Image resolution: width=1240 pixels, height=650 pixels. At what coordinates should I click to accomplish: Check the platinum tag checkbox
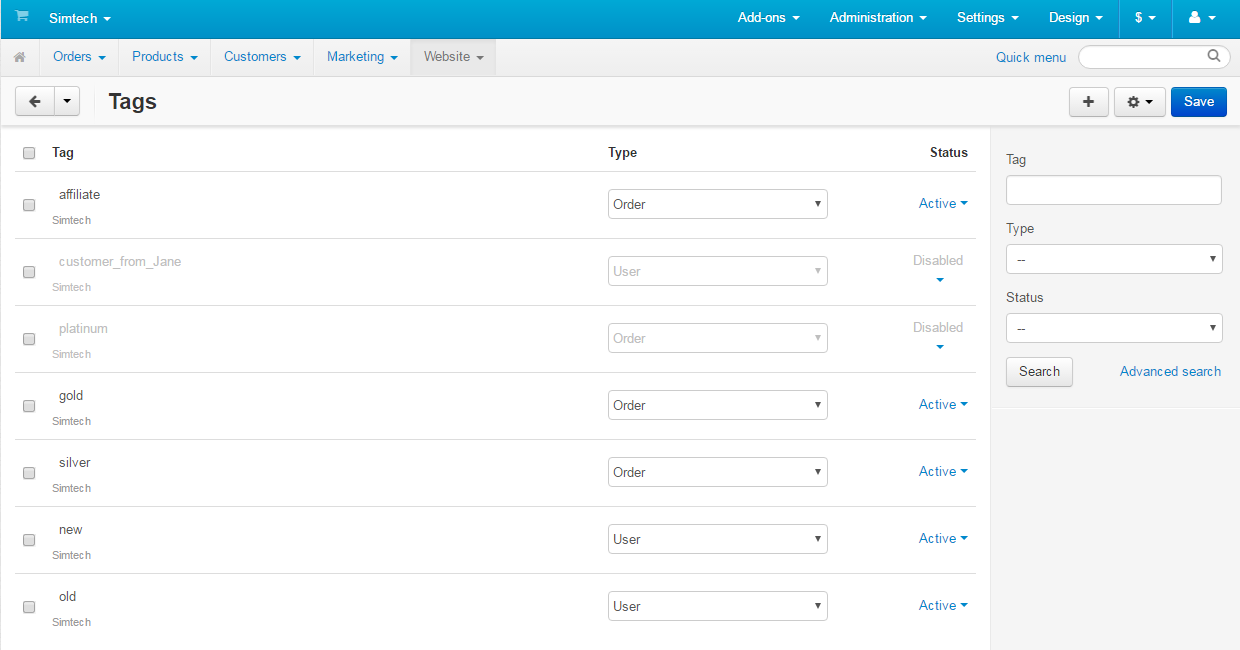(29, 339)
